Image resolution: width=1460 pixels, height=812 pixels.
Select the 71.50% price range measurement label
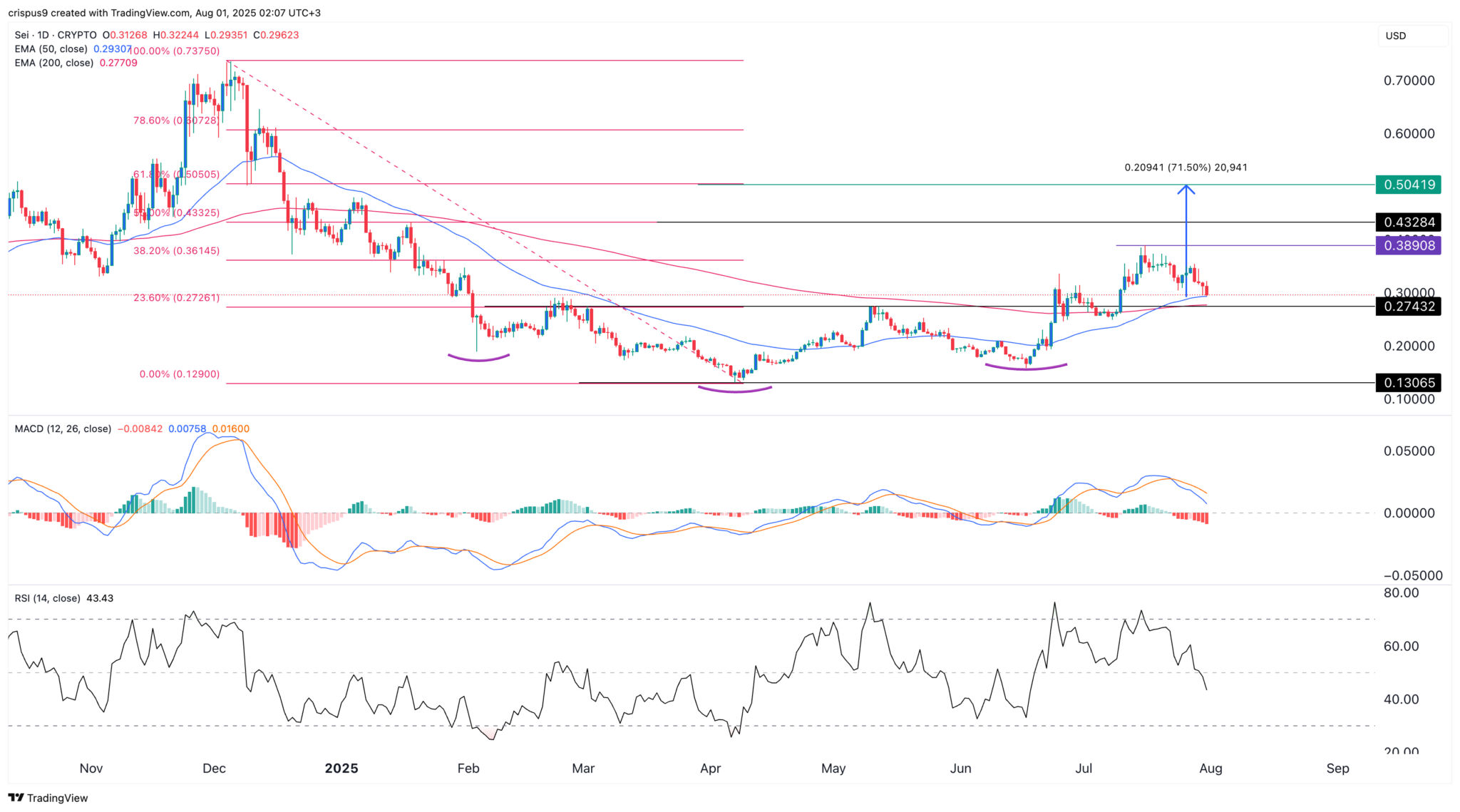click(1186, 168)
